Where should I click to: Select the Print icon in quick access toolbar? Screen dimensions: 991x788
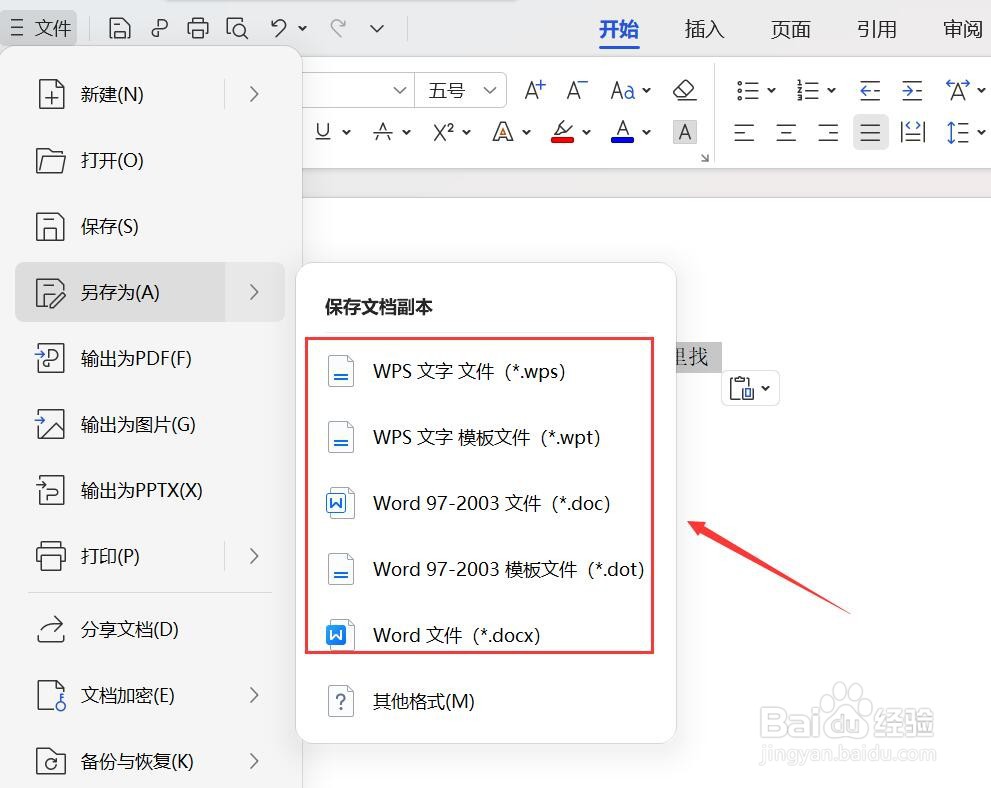[197, 27]
